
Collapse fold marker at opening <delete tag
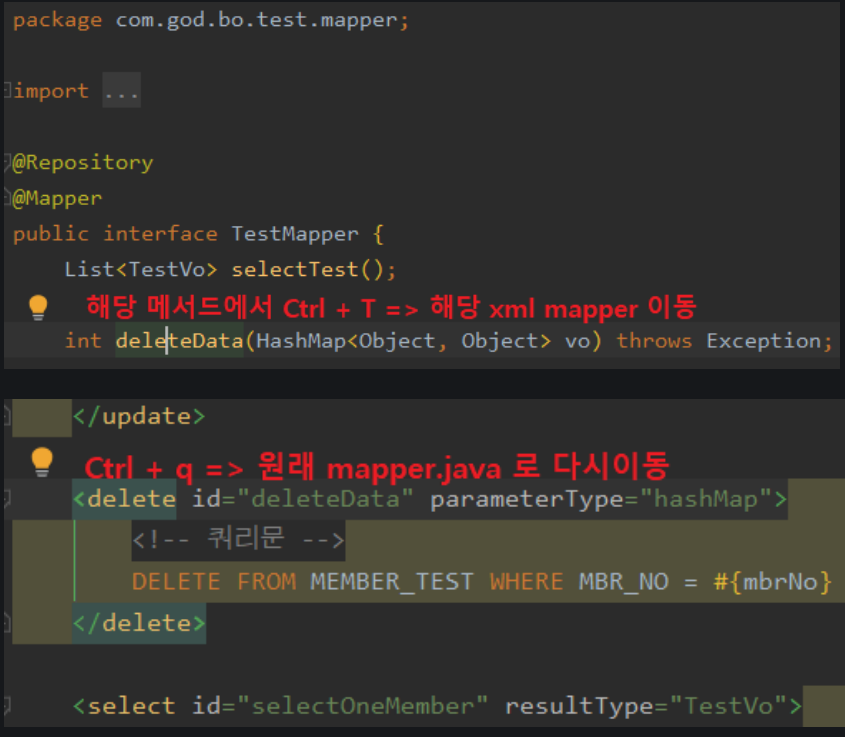click(6, 498)
